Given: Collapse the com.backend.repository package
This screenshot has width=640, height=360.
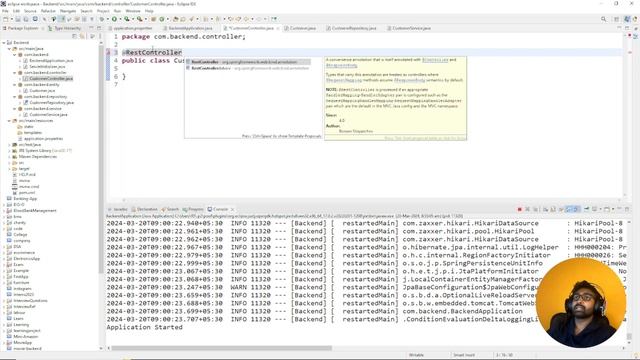Looking at the screenshot, I should pyautogui.click(x=15, y=97).
